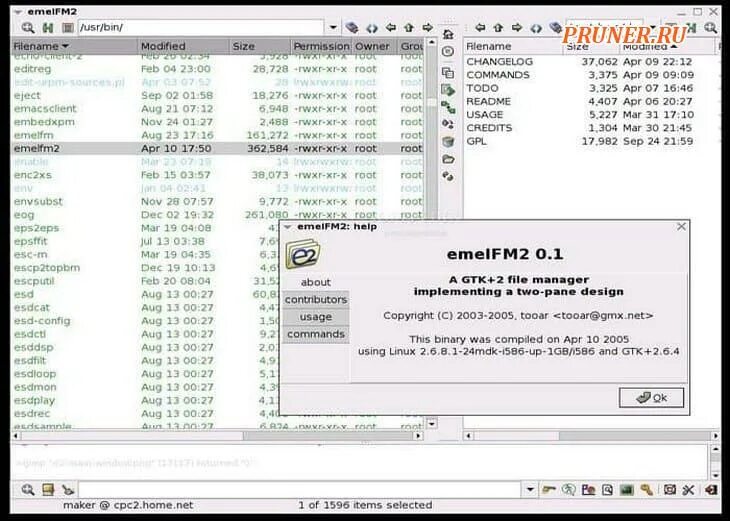Image resolution: width=730 pixels, height=521 pixels.
Task: Click the dots-pattern icon below the symlink icon
Action: tap(448, 124)
